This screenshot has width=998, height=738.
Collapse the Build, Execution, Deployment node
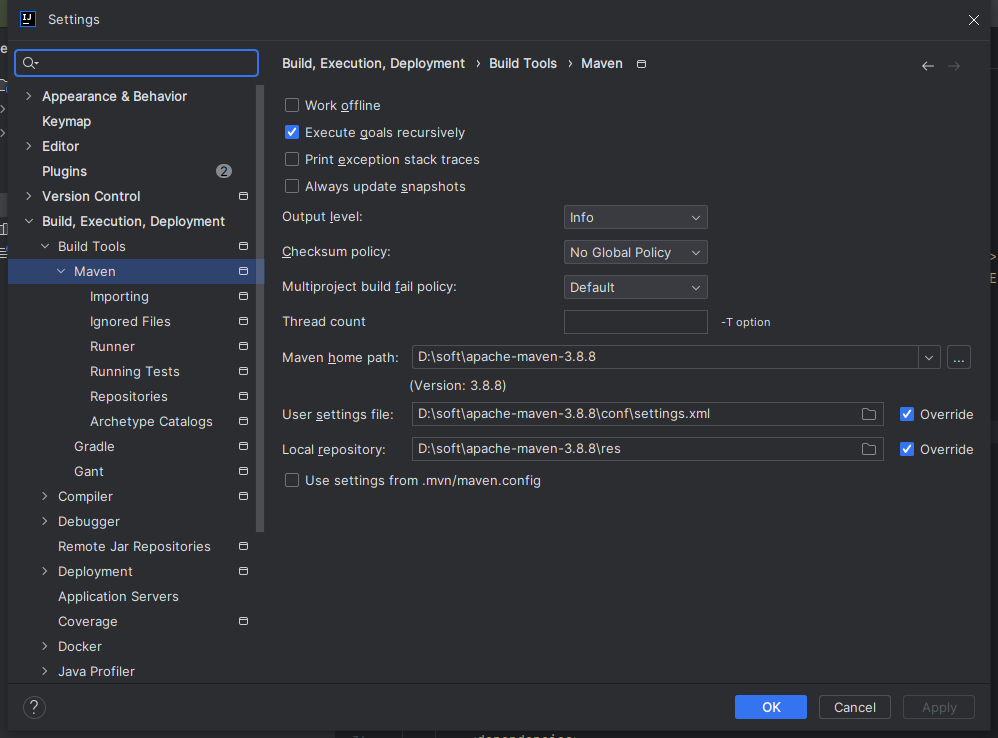pos(29,221)
